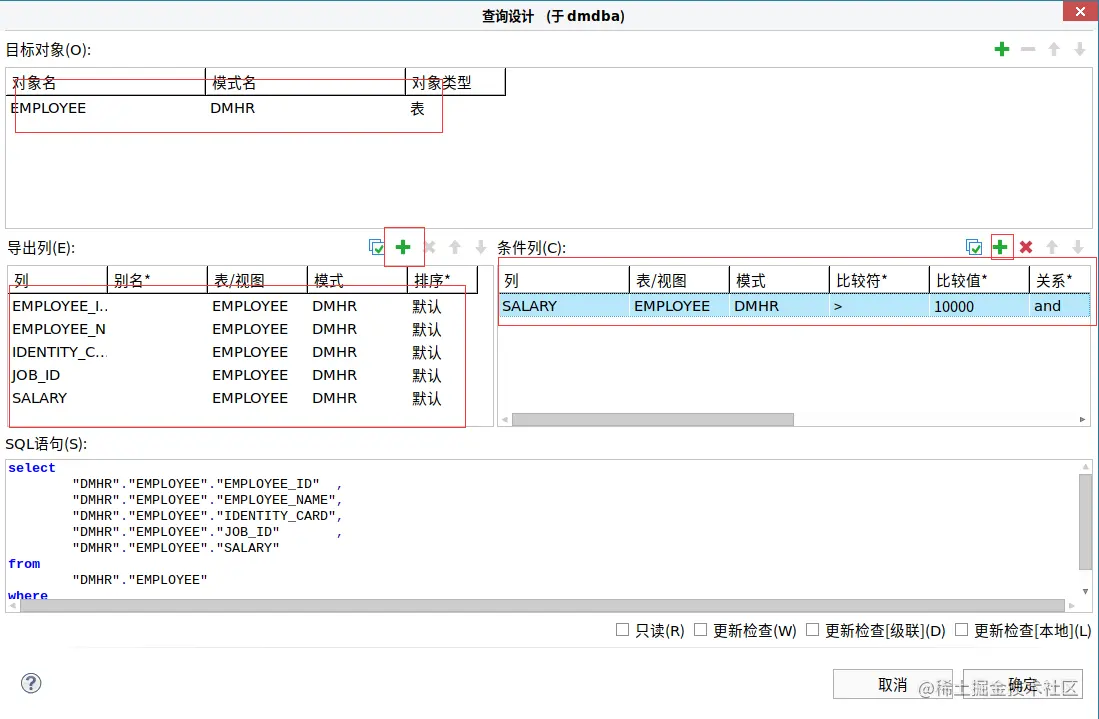Remove target object with minus icon
The height and width of the screenshot is (719, 1099).
(x=1028, y=49)
